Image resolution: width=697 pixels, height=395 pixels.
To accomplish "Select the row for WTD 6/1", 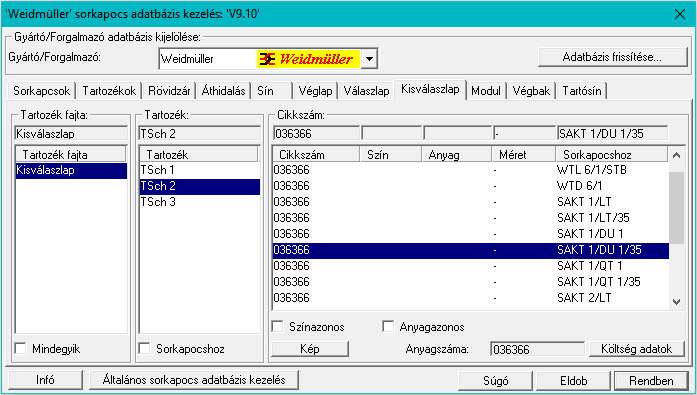I will point(471,186).
